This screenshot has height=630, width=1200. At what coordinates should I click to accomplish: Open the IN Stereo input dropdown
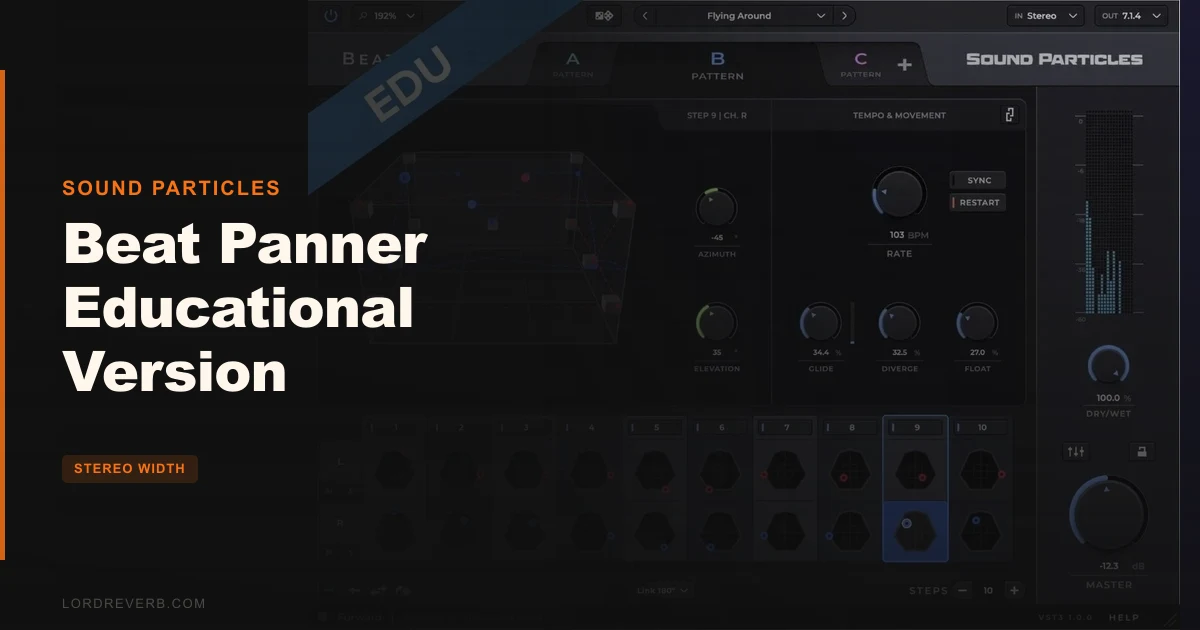click(x=1045, y=15)
